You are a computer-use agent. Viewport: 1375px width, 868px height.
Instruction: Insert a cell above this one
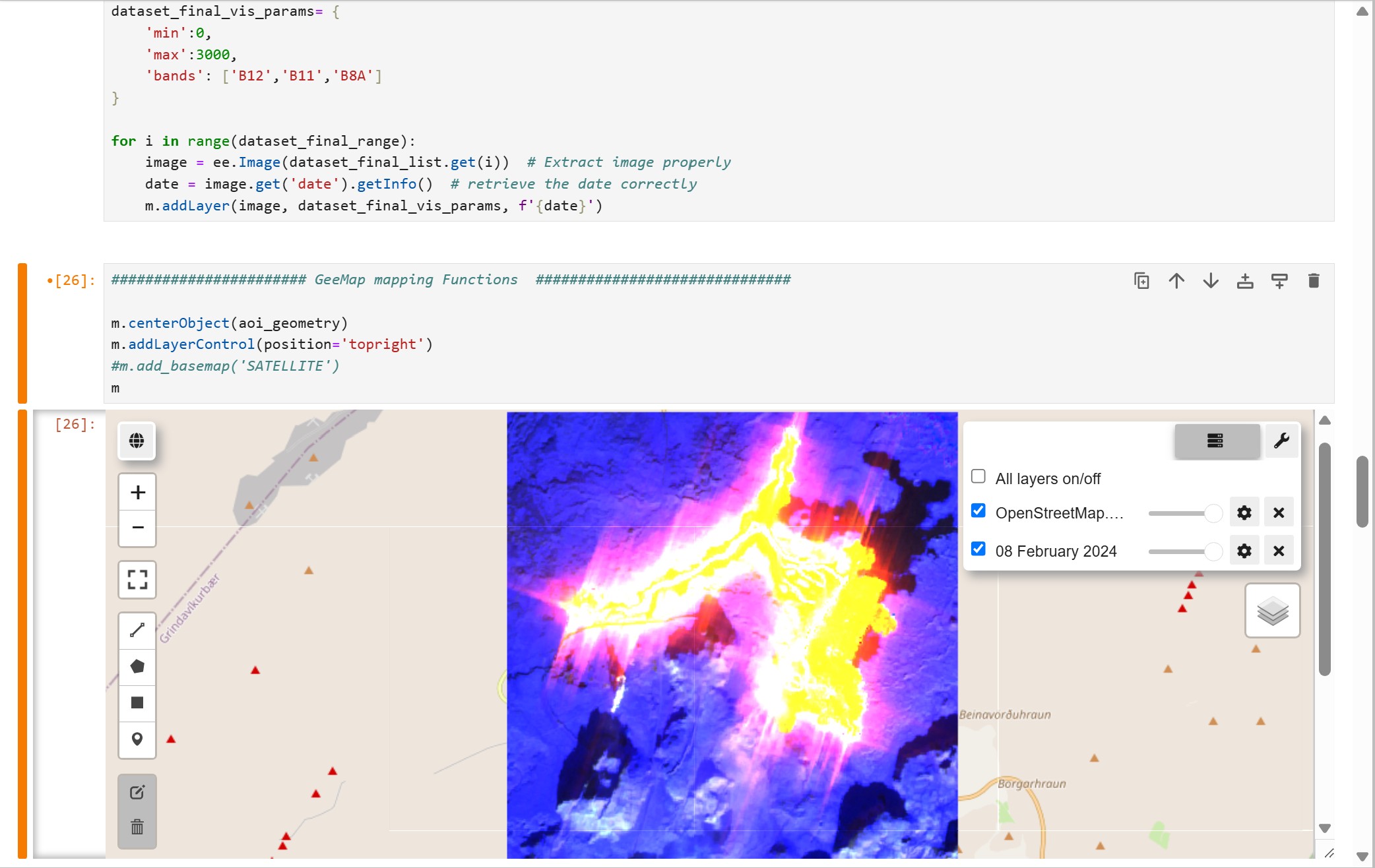click(x=1245, y=281)
